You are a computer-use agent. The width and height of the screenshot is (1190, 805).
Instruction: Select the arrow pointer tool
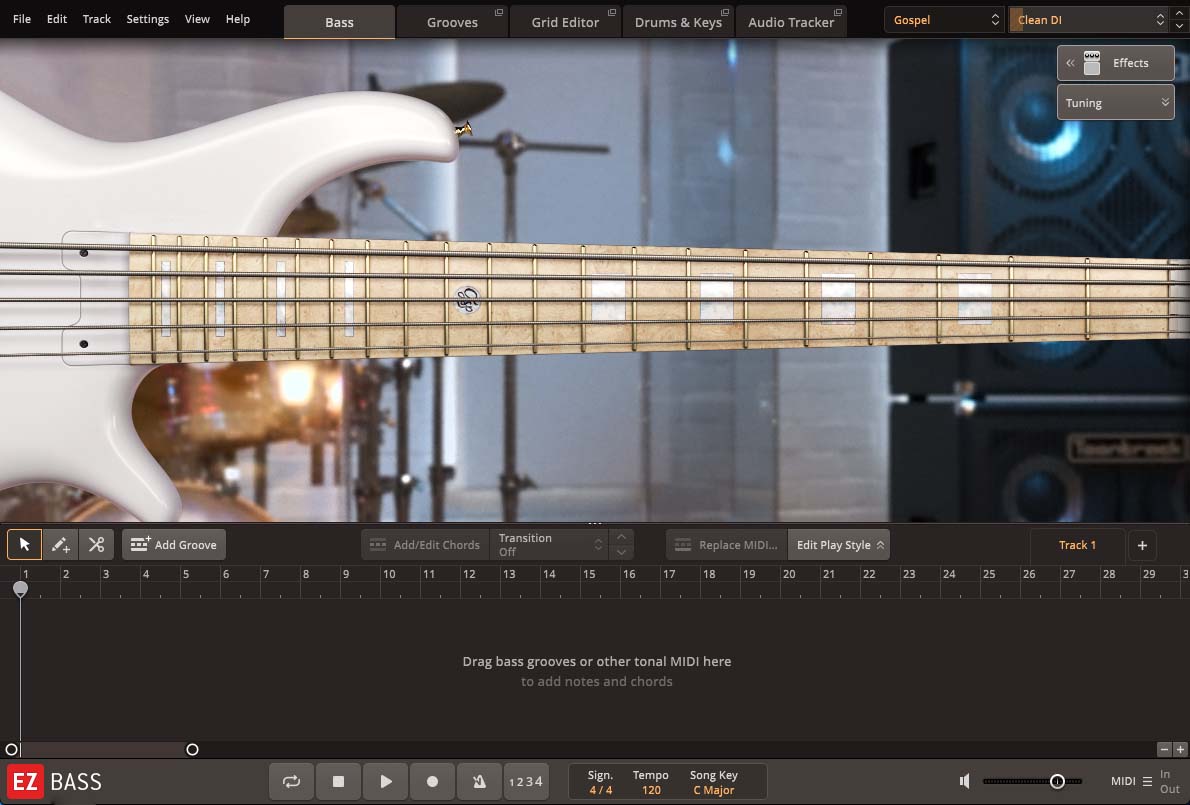click(x=24, y=544)
